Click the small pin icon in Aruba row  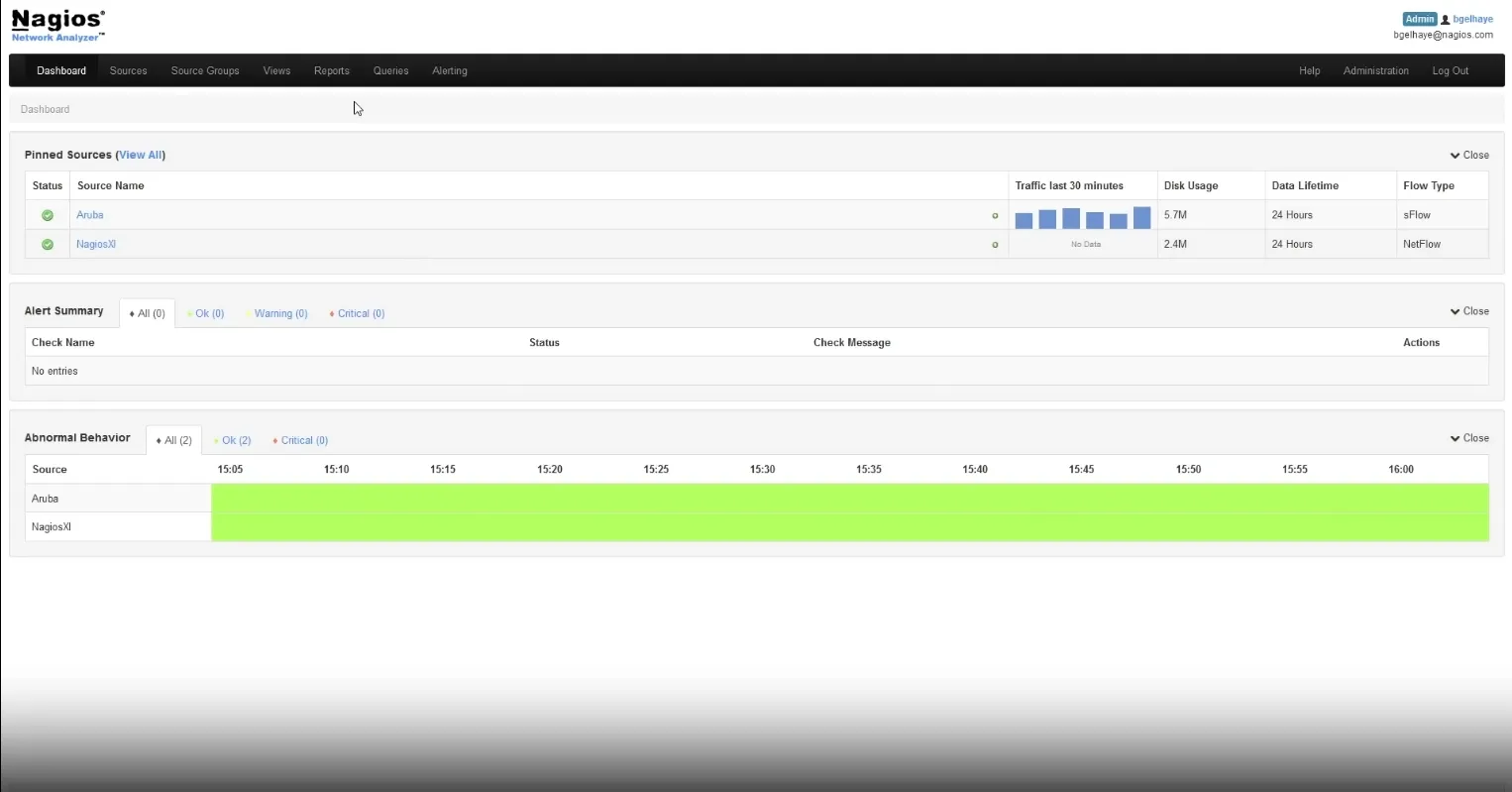pos(995,215)
